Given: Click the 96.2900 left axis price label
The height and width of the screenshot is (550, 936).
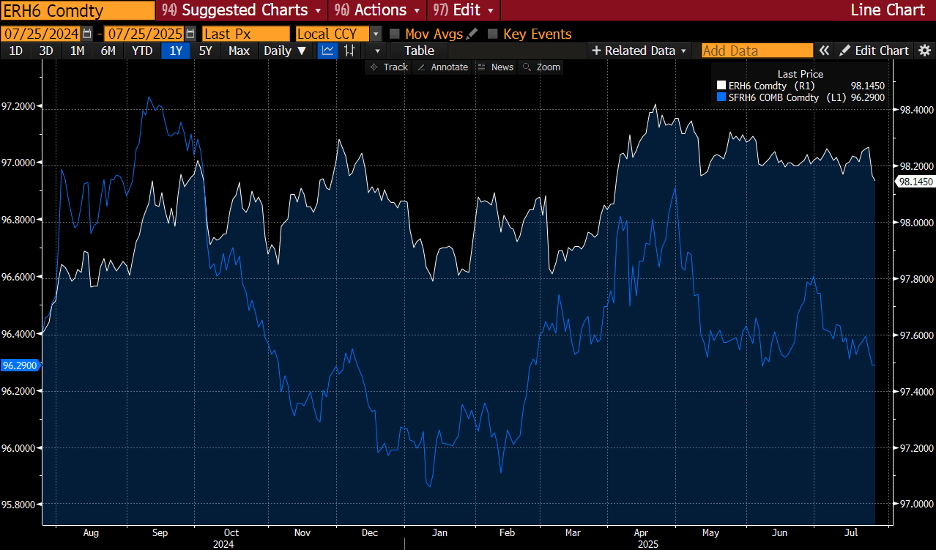Looking at the screenshot, I should (x=19, y=365).
